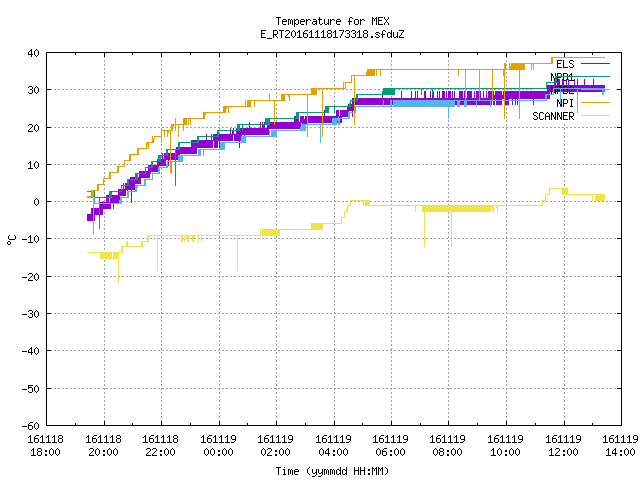
Task: Click the y-axis tick label -50
Action: 31,389
